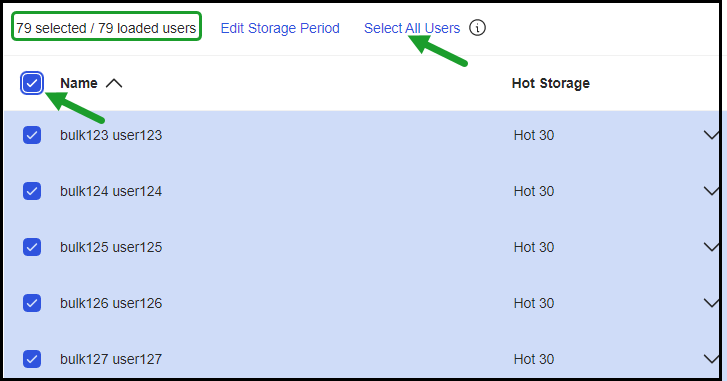Screen dimensions: 727x381
Task: Click the Name column header
Action: coord(79,83)
